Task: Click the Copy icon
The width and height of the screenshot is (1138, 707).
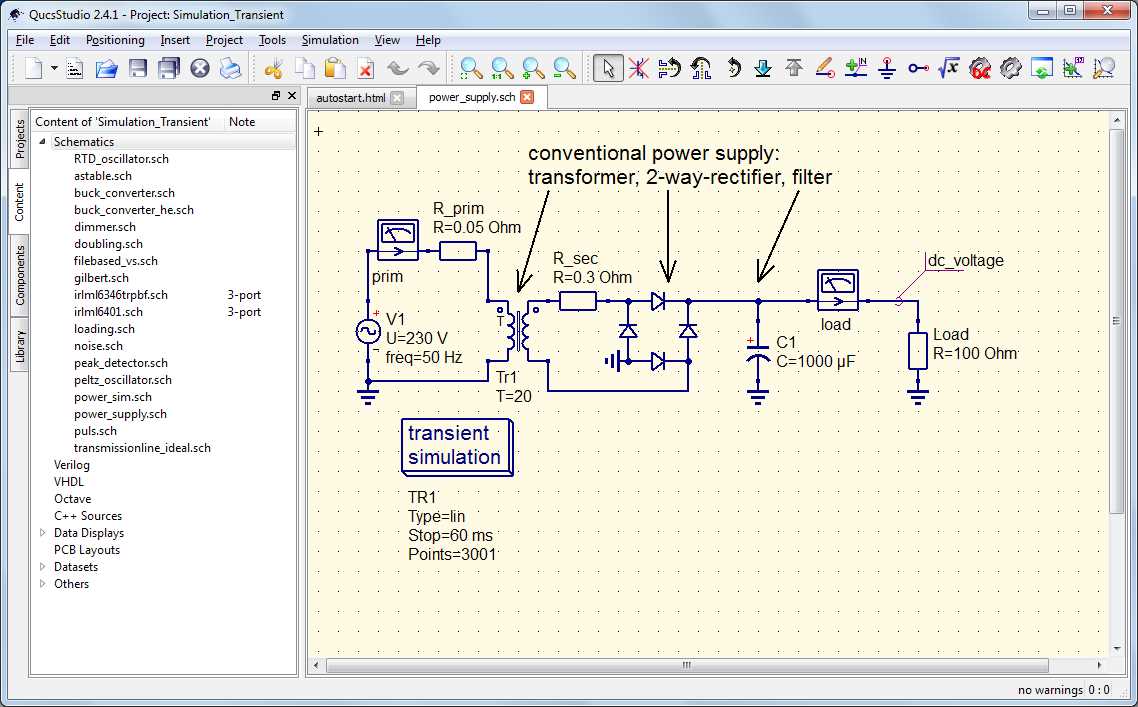Action: 304,69
